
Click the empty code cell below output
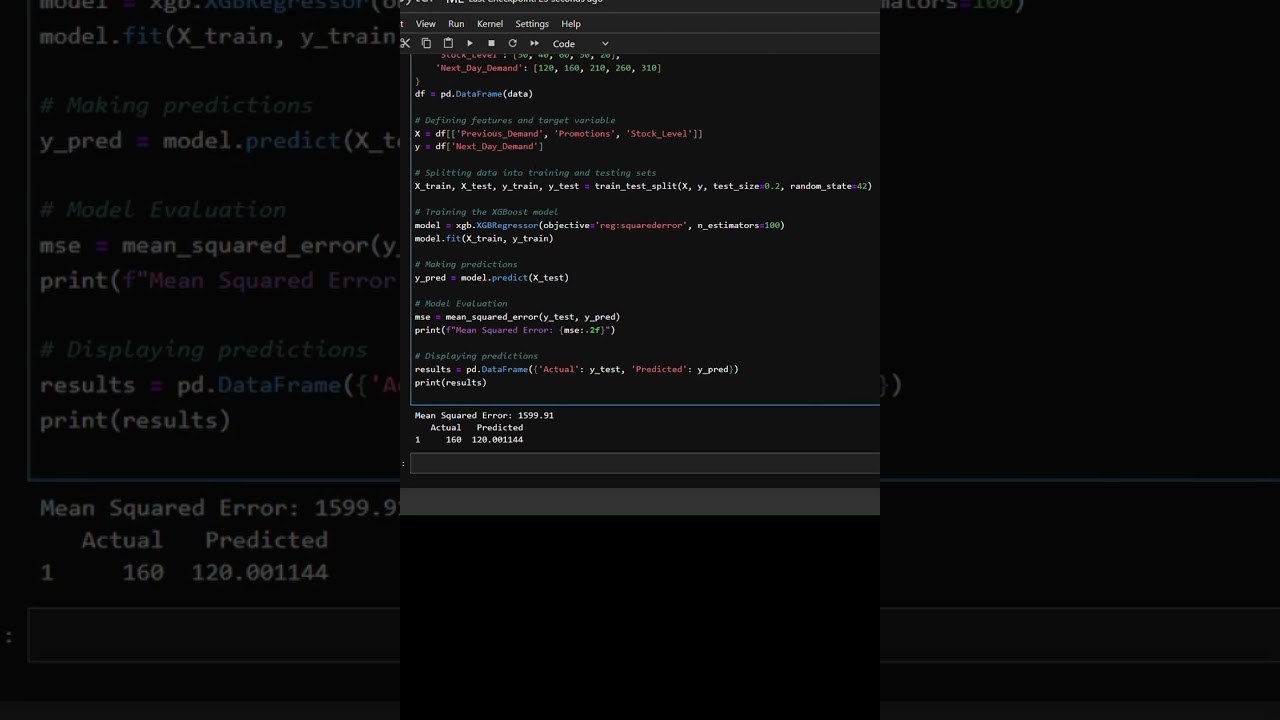(645, 463)
